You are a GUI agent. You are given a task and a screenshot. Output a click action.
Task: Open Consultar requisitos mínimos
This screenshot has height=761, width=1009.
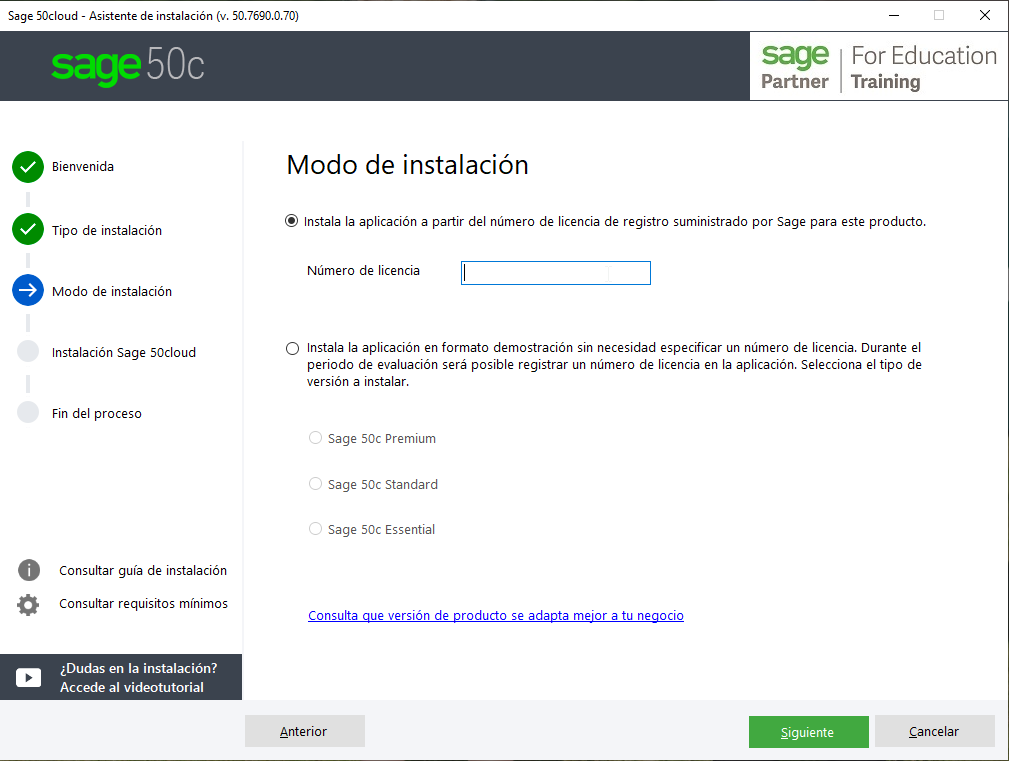click(x=143, y=603)
